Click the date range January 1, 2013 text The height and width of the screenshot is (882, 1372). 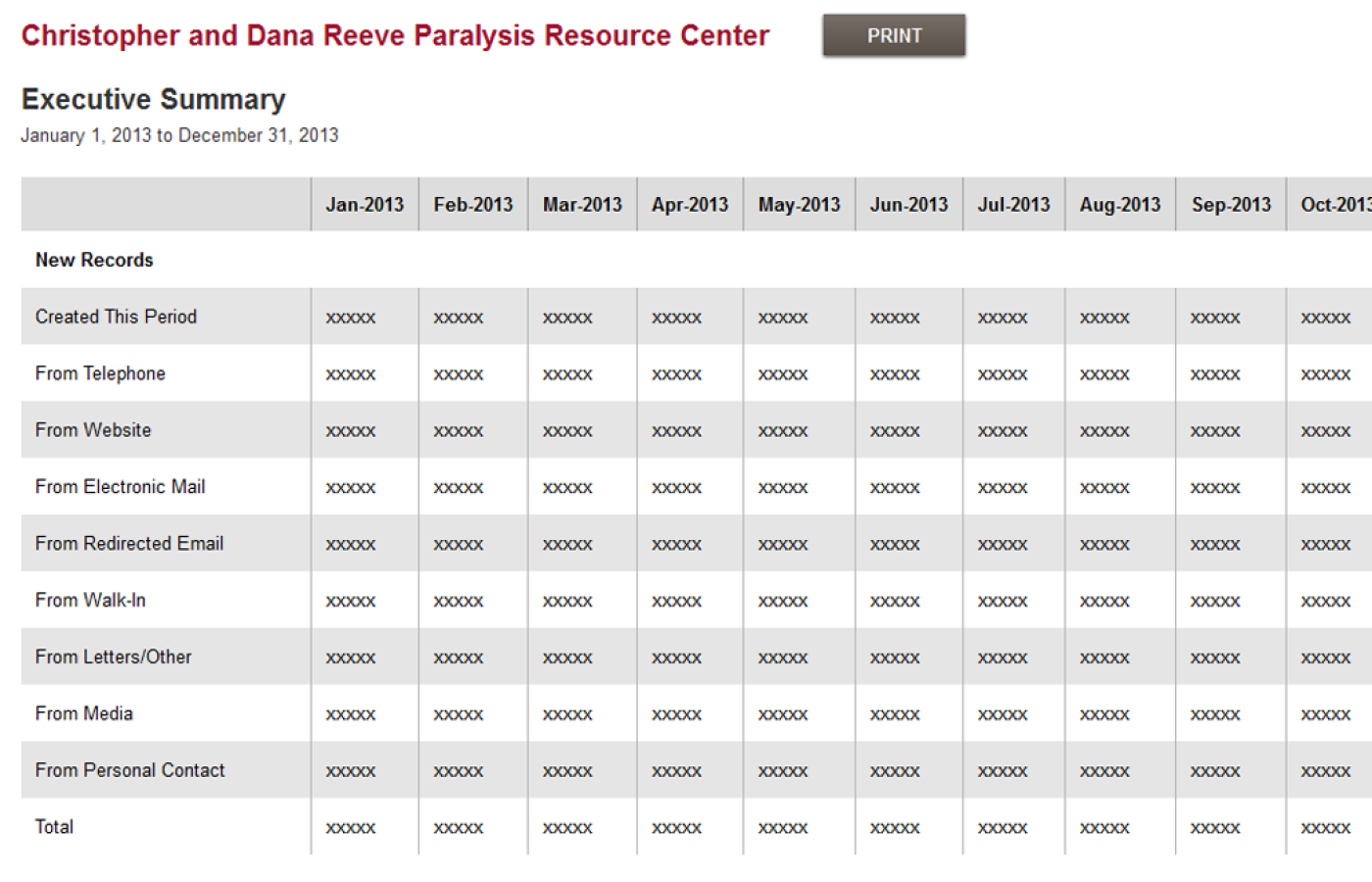click(179, 135)
